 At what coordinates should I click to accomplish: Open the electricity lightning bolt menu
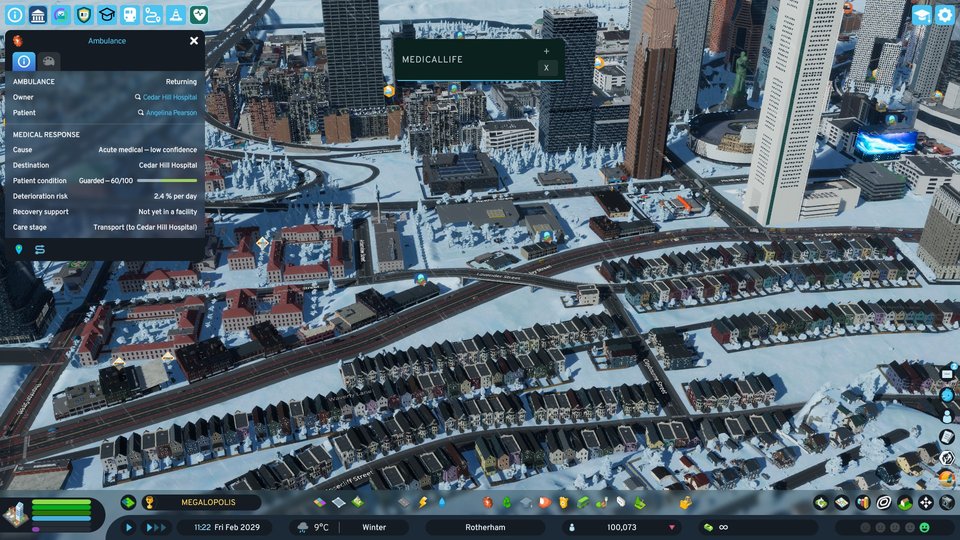point(423,503)
